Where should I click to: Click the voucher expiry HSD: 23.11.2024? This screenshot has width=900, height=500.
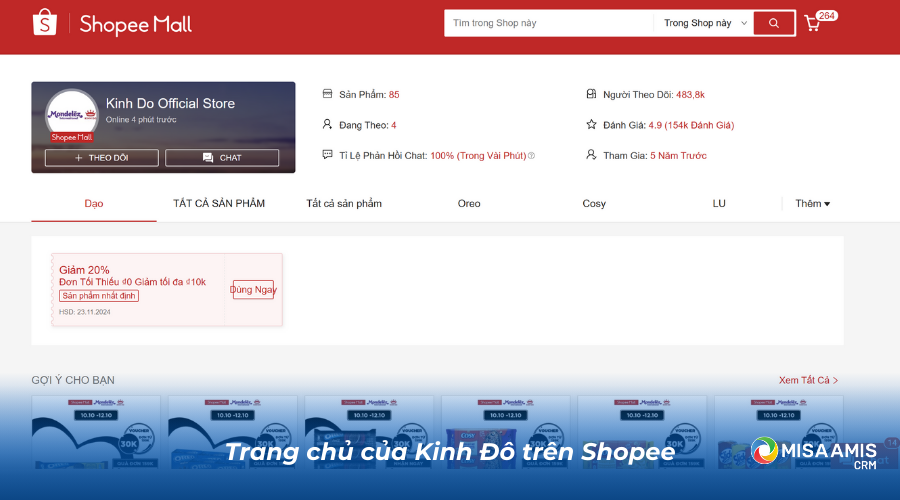coord(84,312)
